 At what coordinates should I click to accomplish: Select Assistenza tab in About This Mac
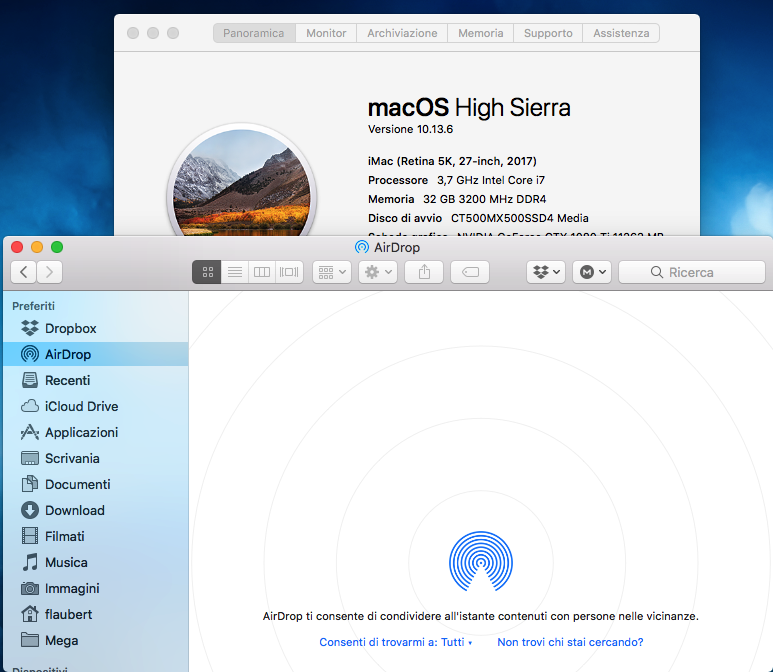[x=621, y=33]
